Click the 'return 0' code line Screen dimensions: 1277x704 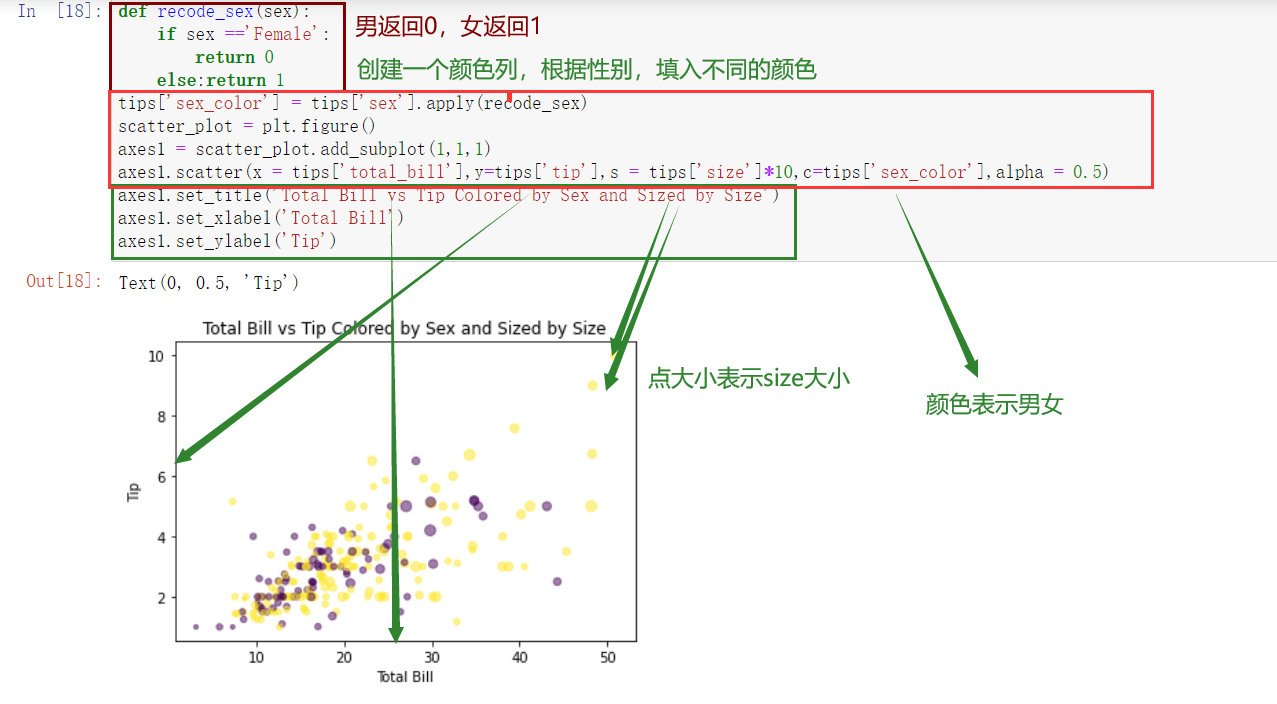(x=234, y=57)
